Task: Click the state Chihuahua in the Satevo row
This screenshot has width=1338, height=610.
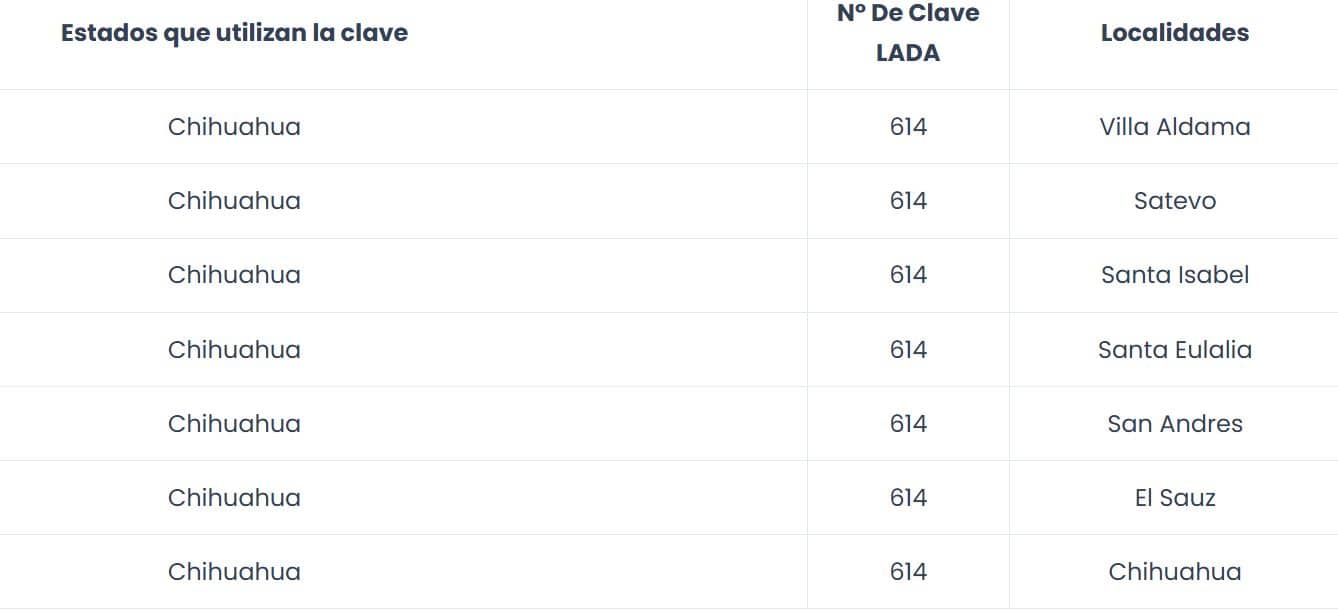Action: 234,201
